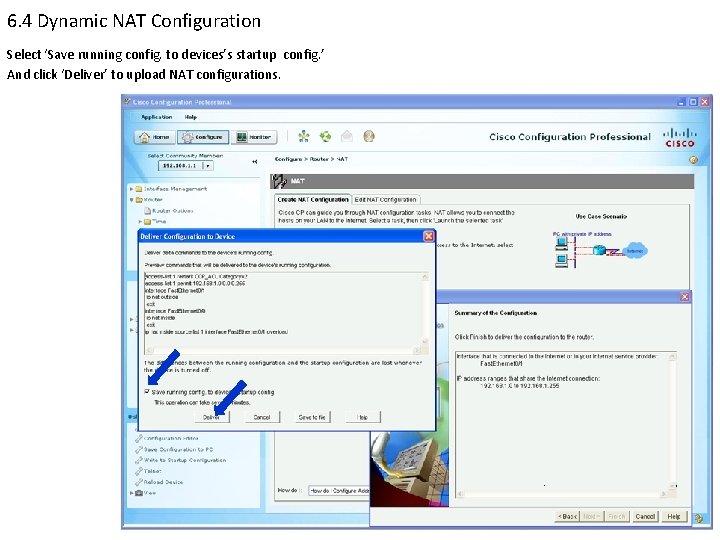The width and height of the screenshot is (720, 540).
Task: Click the greyed envelope feedback icon
Action: point(347,136)
